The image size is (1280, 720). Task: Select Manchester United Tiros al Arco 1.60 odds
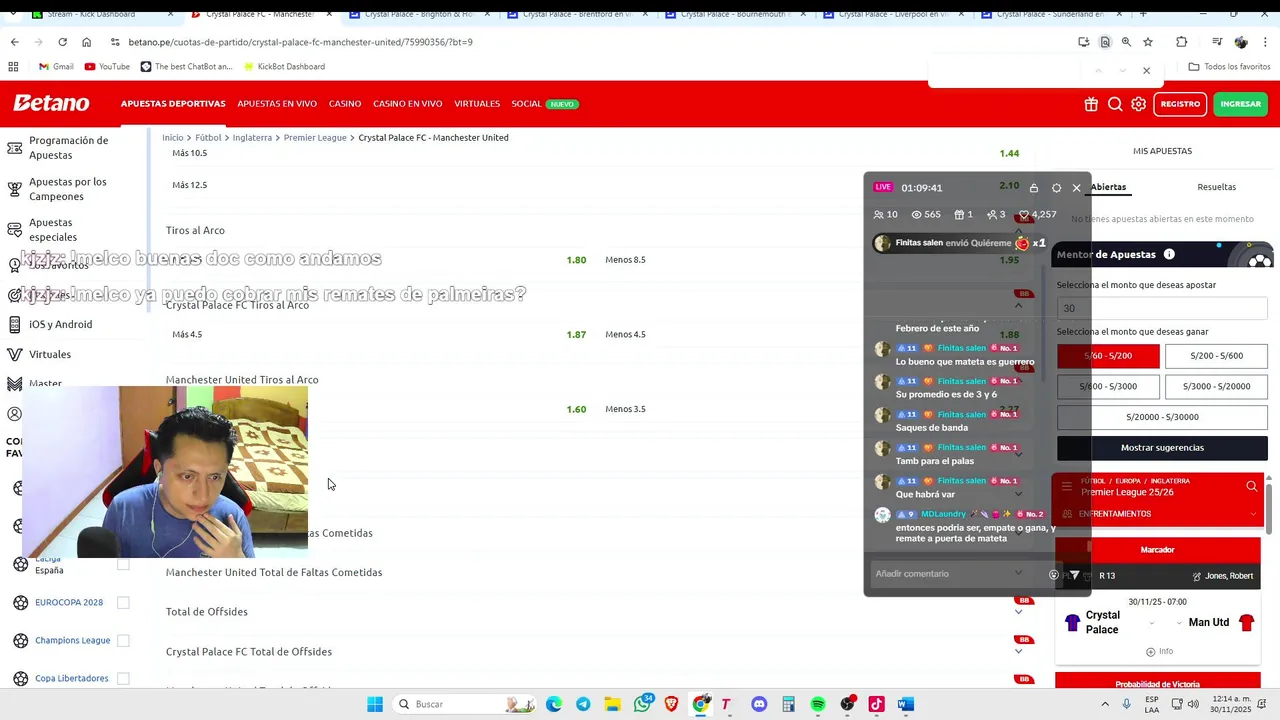point(576,410)
